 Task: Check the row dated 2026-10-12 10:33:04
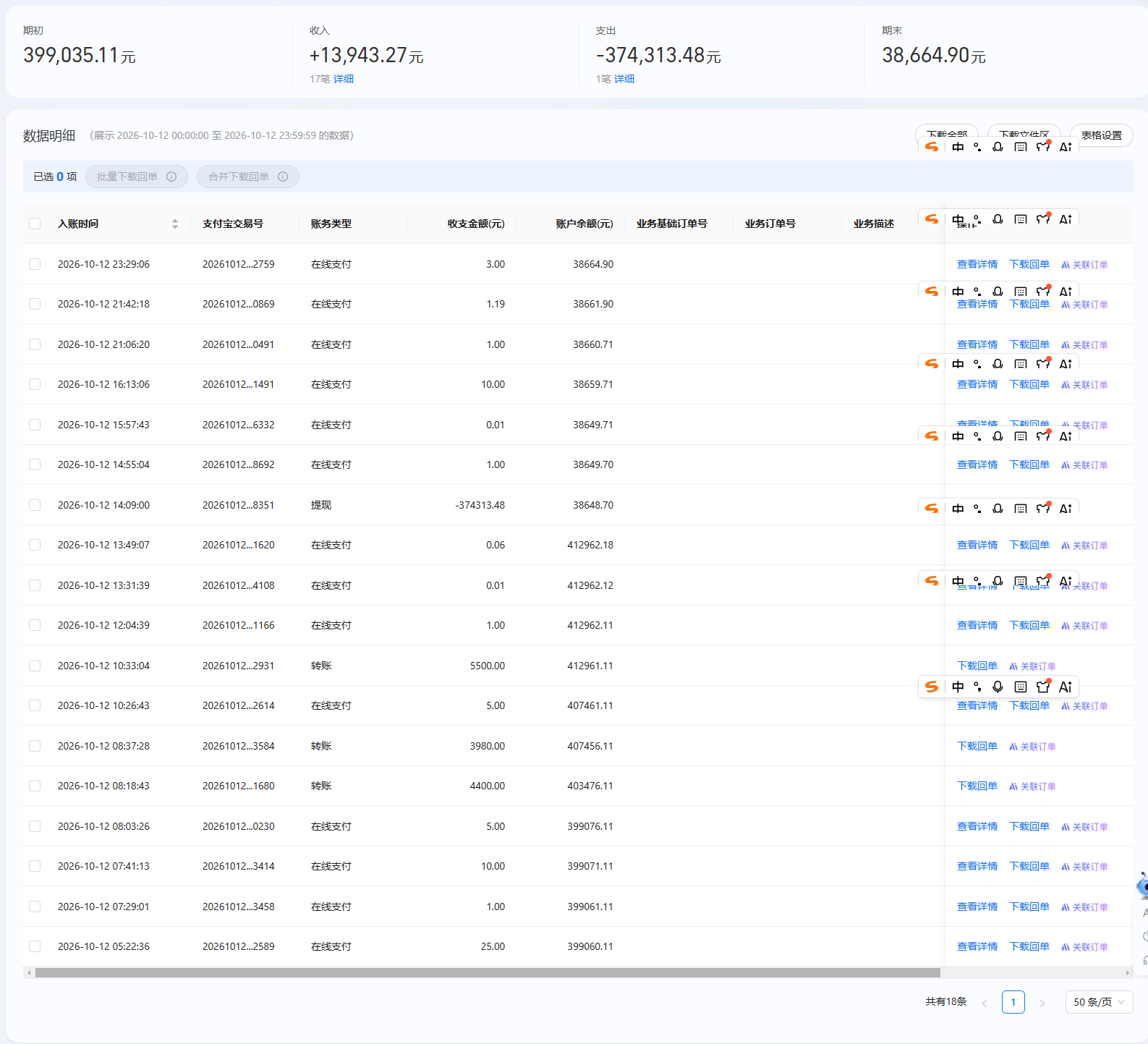(x=35, y=666)
